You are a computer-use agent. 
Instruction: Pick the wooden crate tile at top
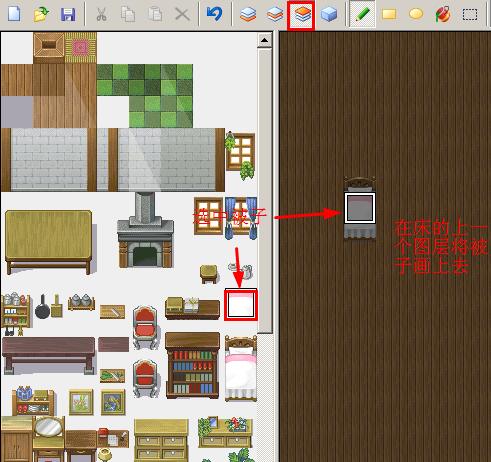[x=49, y=47]
